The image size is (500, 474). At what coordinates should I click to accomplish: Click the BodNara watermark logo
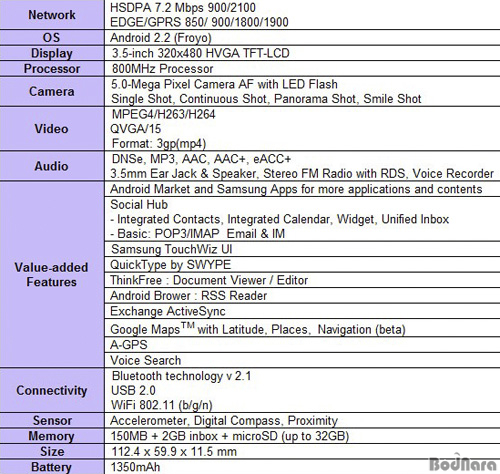click(x=463, y=463)
